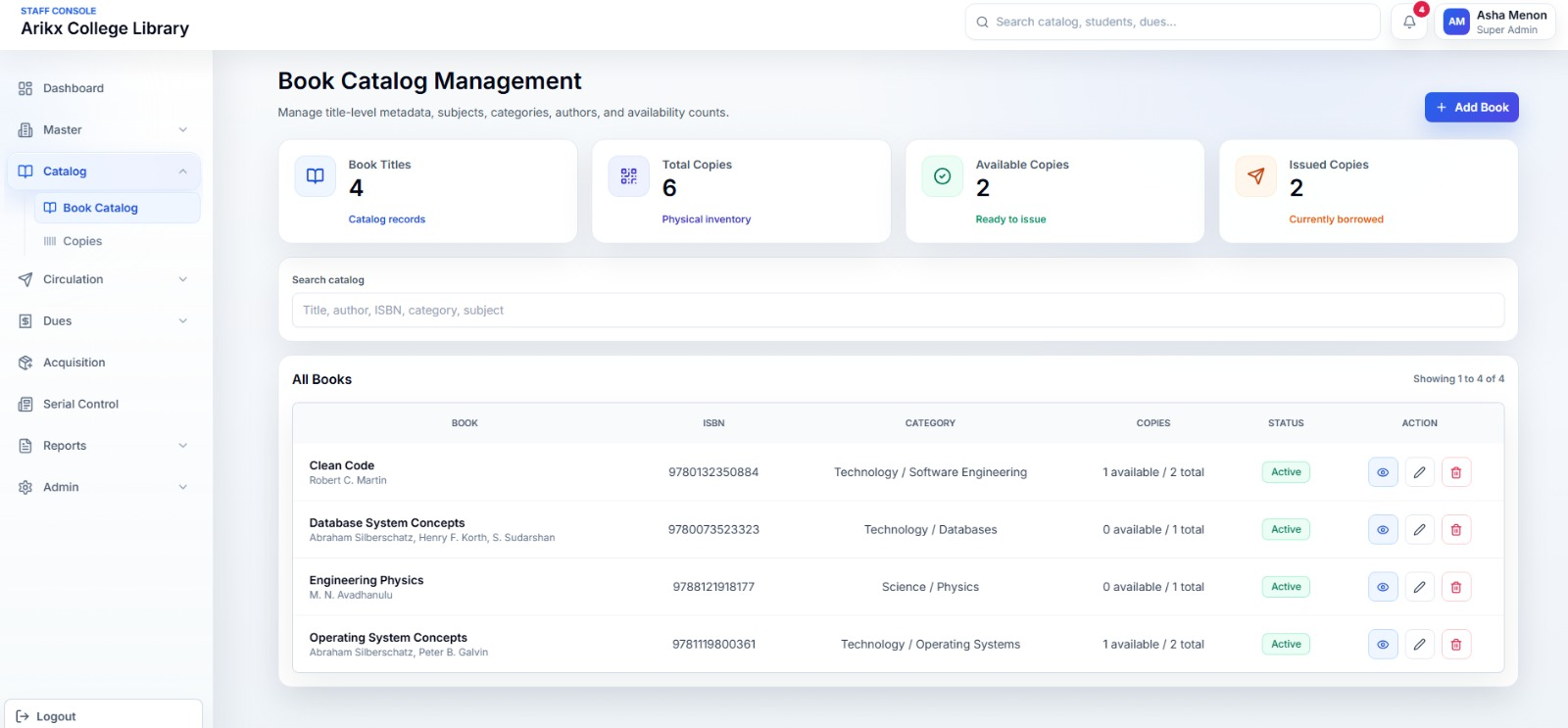1568x728 pixels.
Task: Go to Dashboard in the sidebar
Action: click(73, 88)
